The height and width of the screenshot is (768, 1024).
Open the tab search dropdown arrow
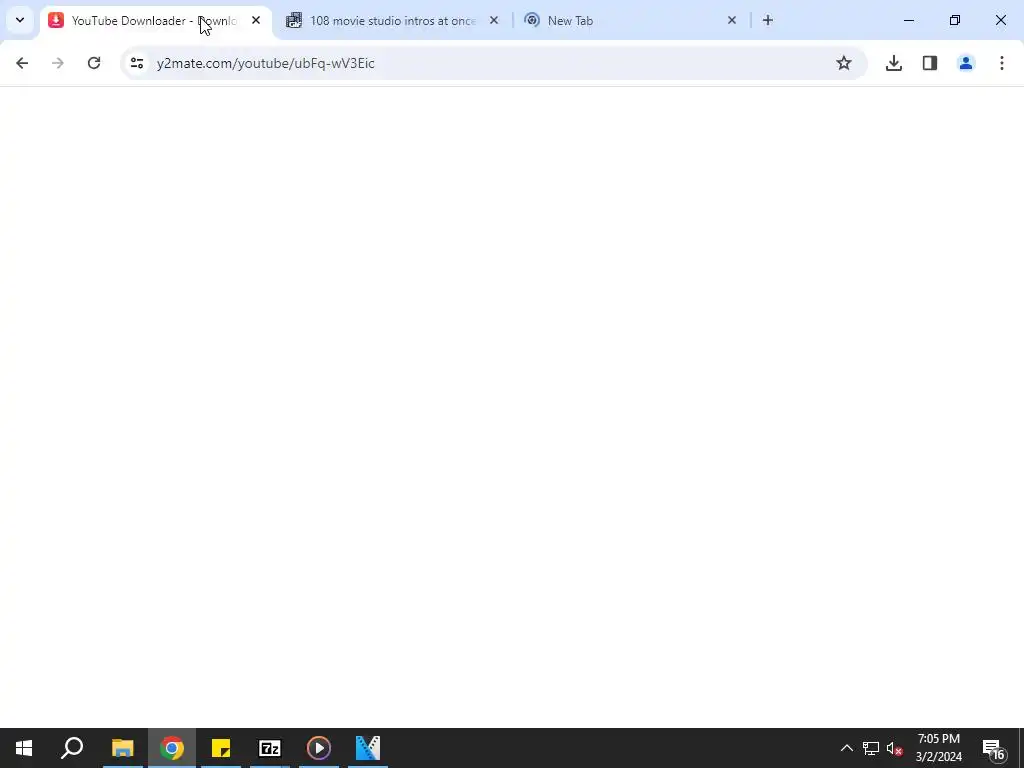point(20,20)
